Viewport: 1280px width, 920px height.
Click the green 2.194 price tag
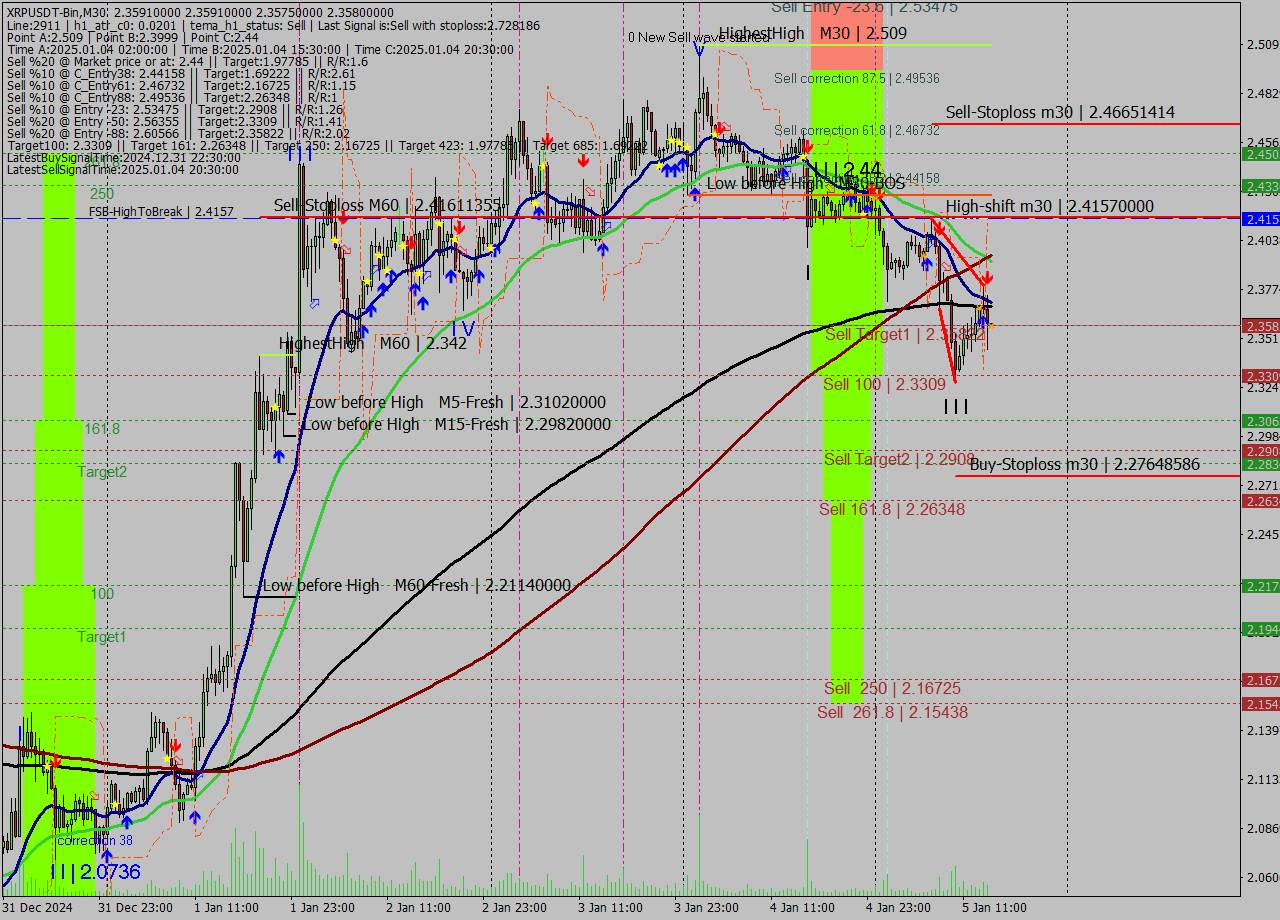point(1260,629)
